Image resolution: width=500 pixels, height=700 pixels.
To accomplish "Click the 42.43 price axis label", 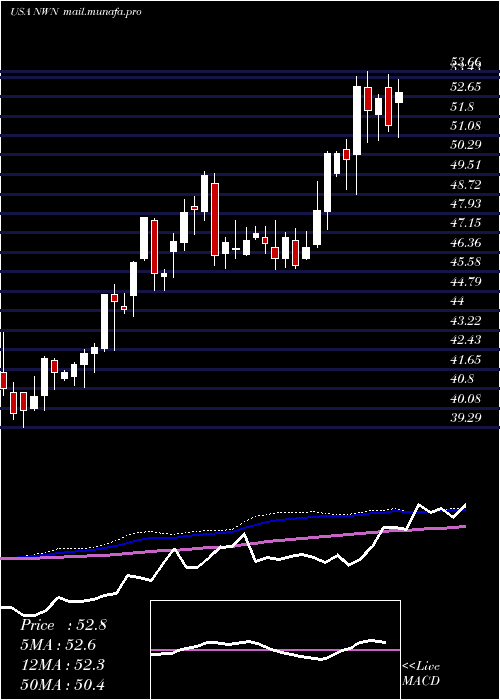I will pos(466,340).
